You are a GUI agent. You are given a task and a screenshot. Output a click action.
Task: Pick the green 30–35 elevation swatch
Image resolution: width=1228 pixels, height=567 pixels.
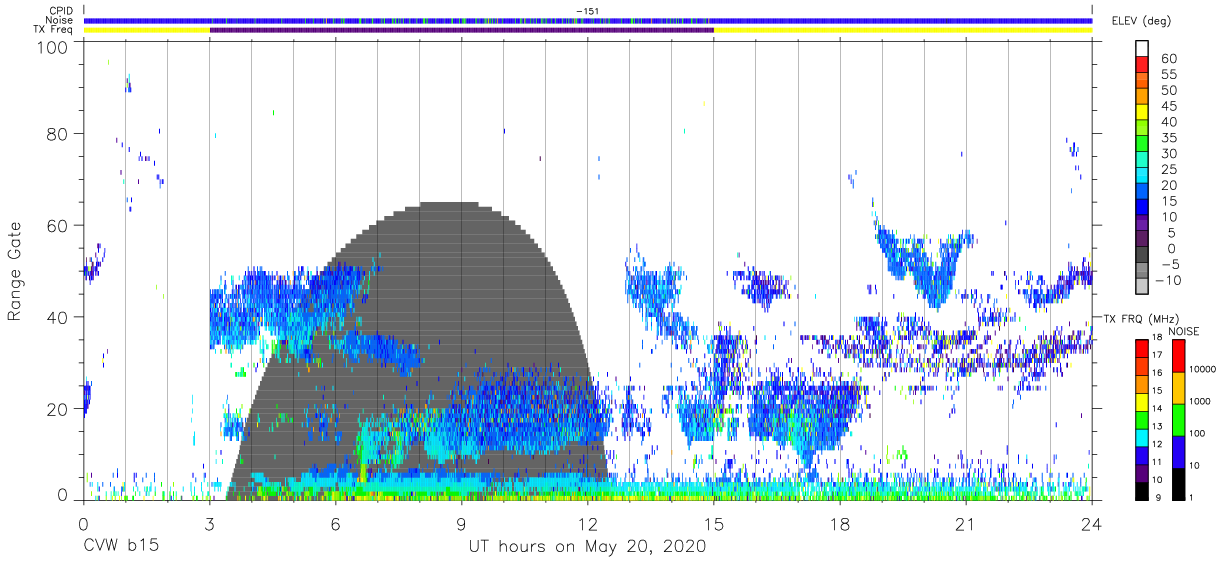pos(1143,145)
